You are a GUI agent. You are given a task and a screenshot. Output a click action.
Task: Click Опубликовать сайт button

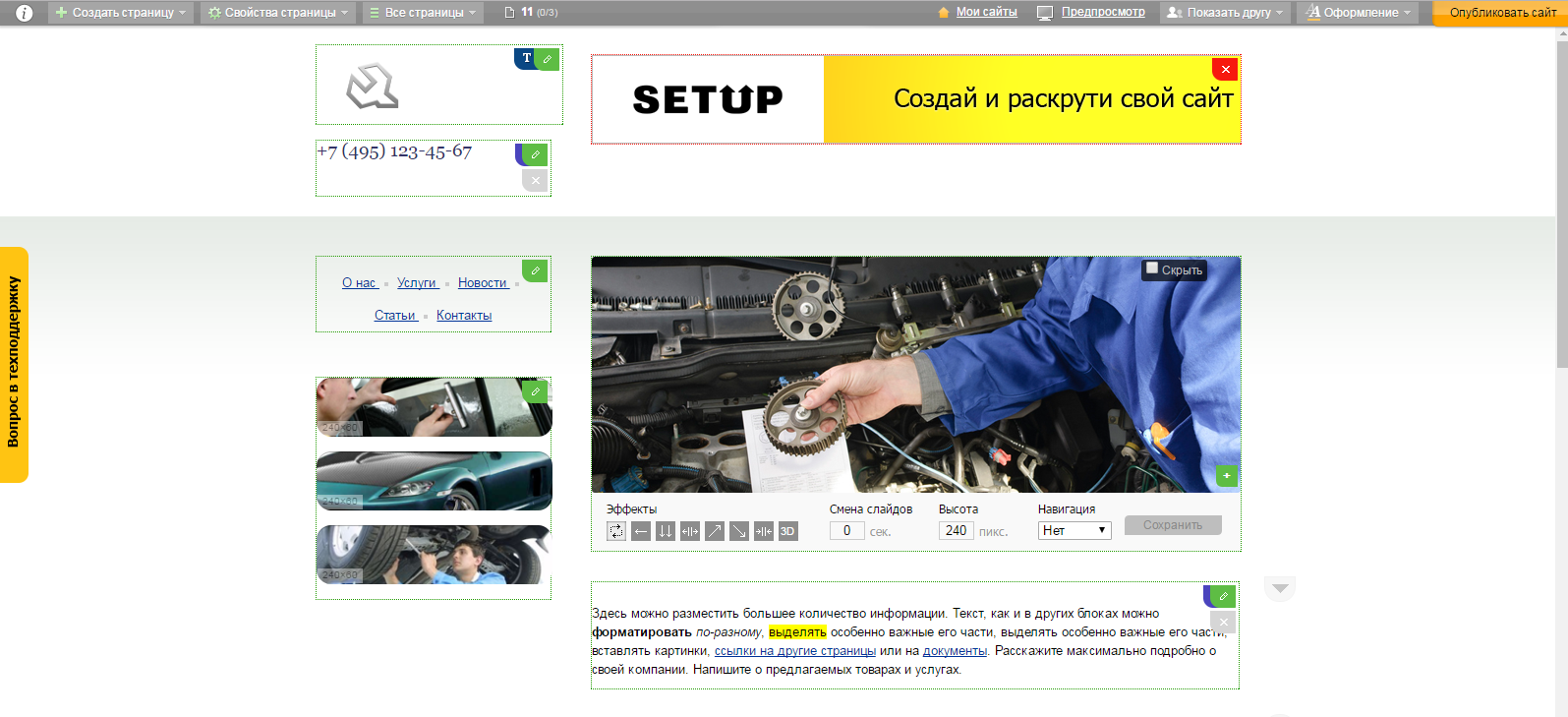(x=1500, y=13)
